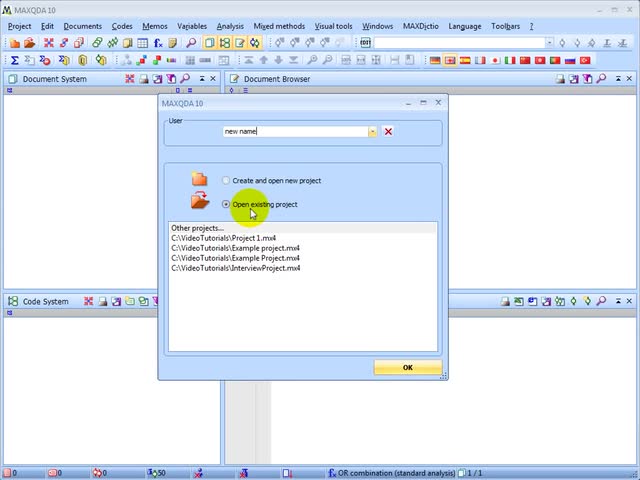Expand the toolbar code list dropdown arrow
The height and width of the screenshot is (480, 640).
coord(549,43)
